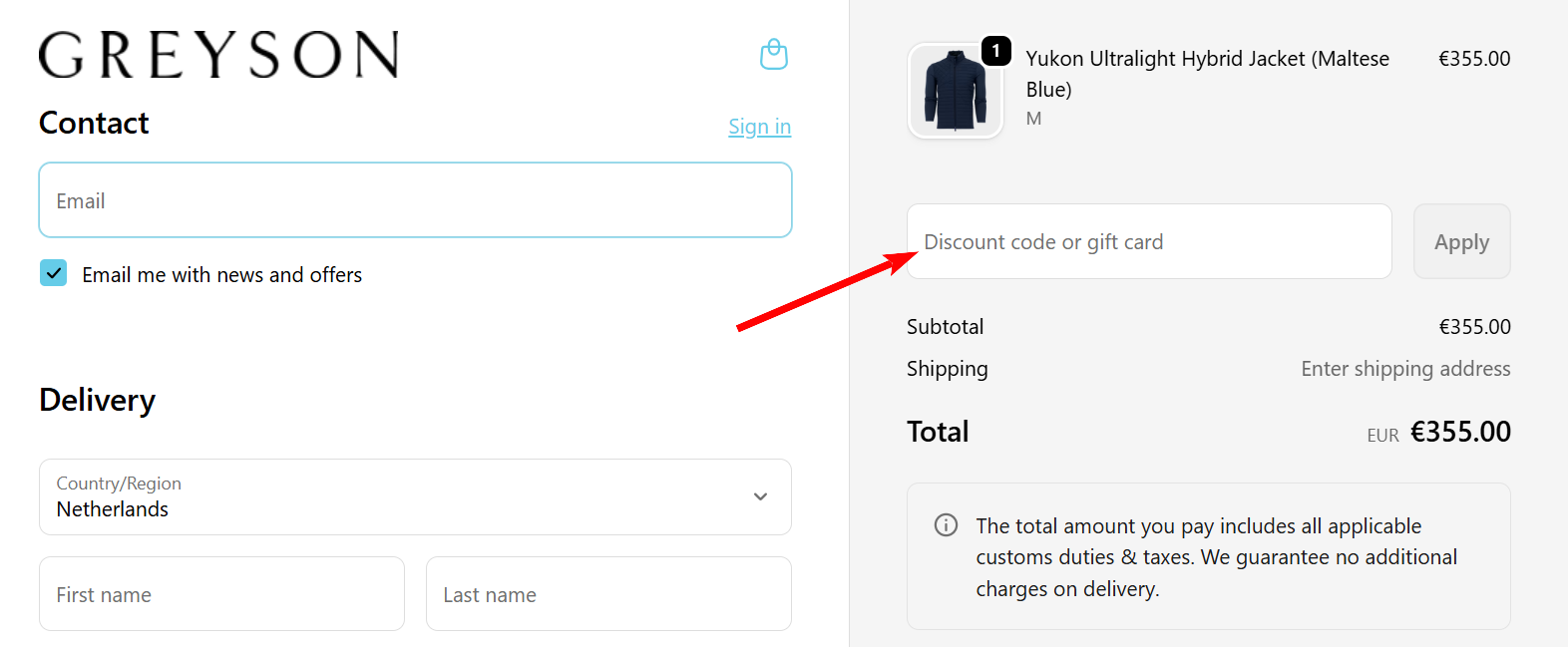Open the Country/Region dropdown
Viewport: 1568px width, 647px height.
click(x=415, y=497)
